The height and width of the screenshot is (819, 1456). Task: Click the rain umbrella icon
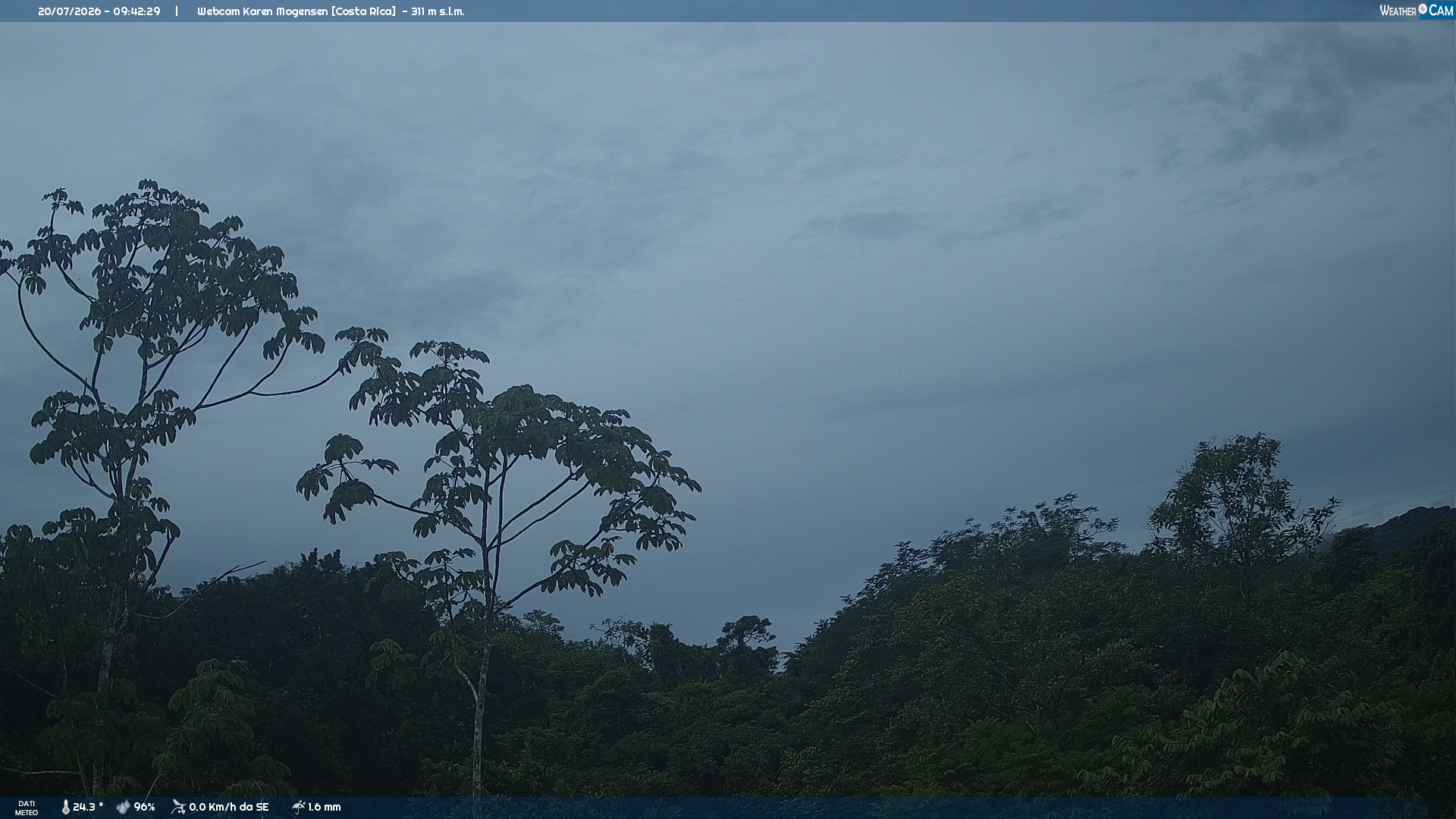298,807
